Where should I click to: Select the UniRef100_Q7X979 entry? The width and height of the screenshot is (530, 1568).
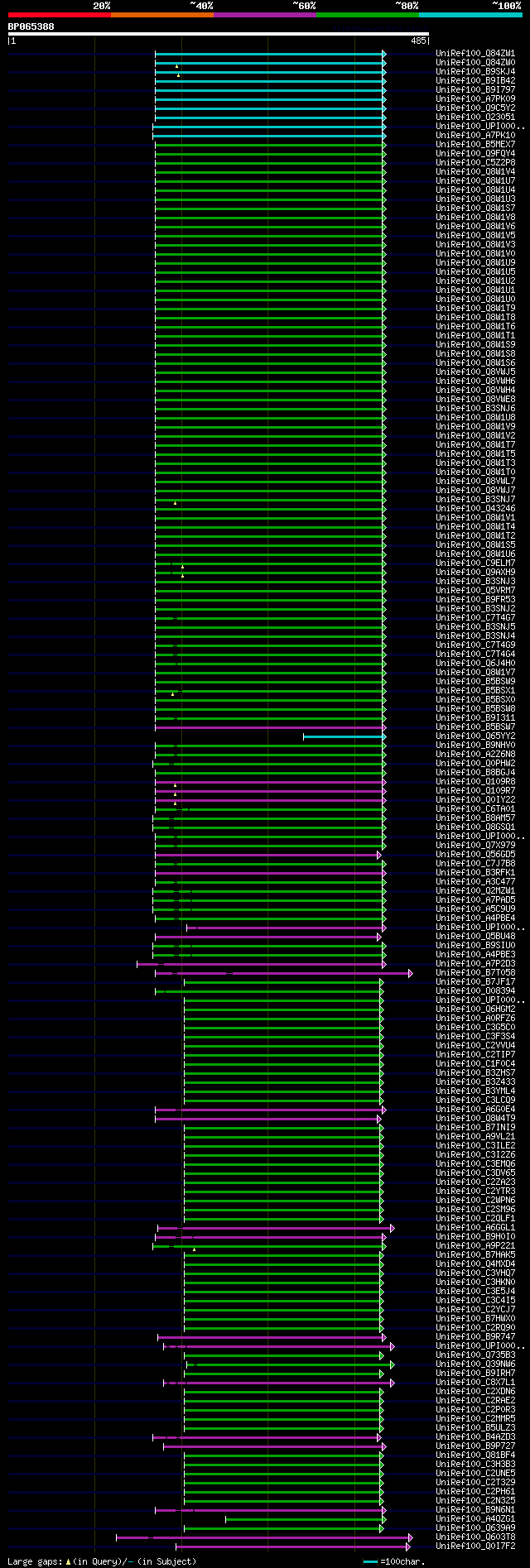(x=475, y=846)
